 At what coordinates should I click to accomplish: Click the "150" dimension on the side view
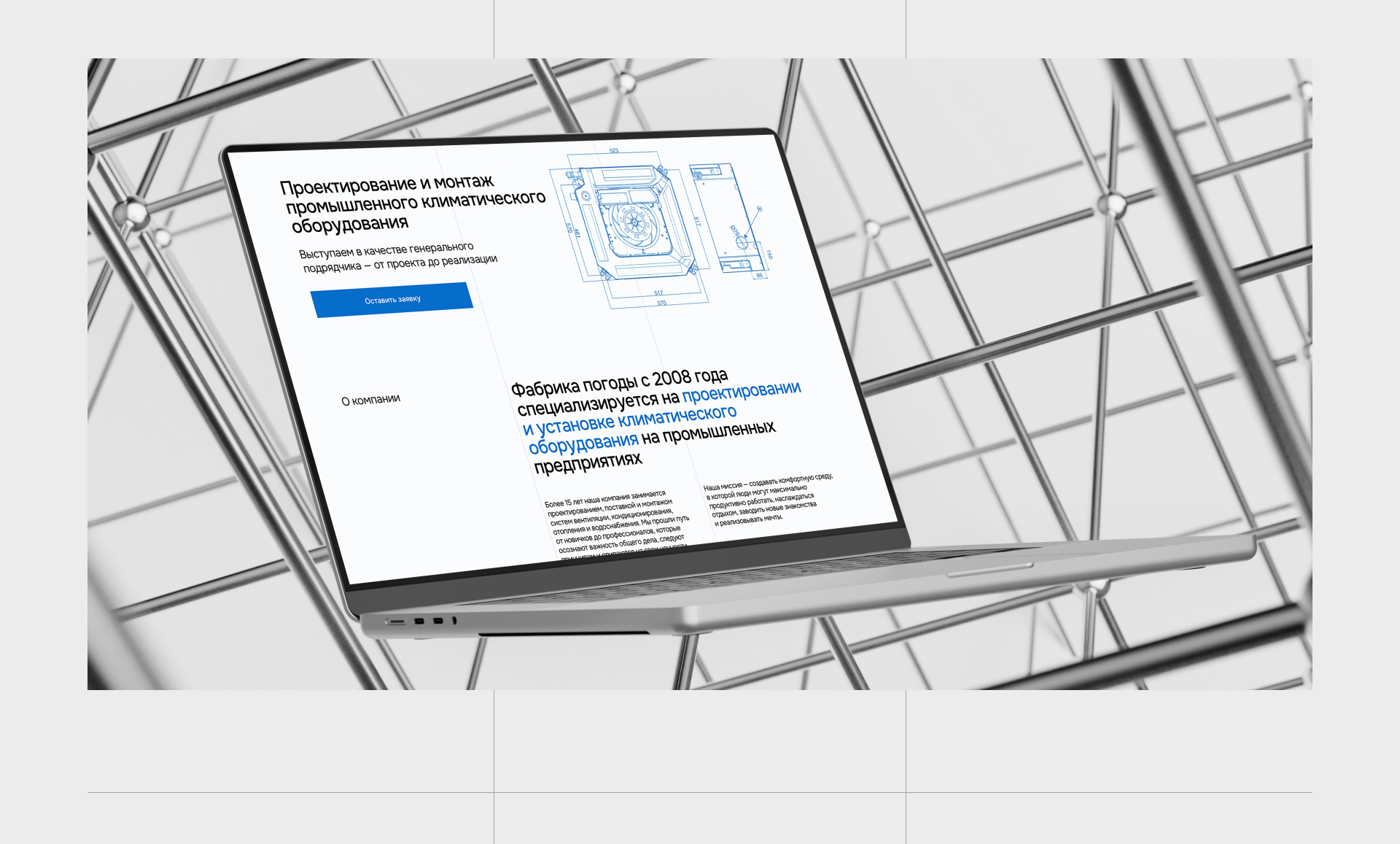tap(769, 255)
